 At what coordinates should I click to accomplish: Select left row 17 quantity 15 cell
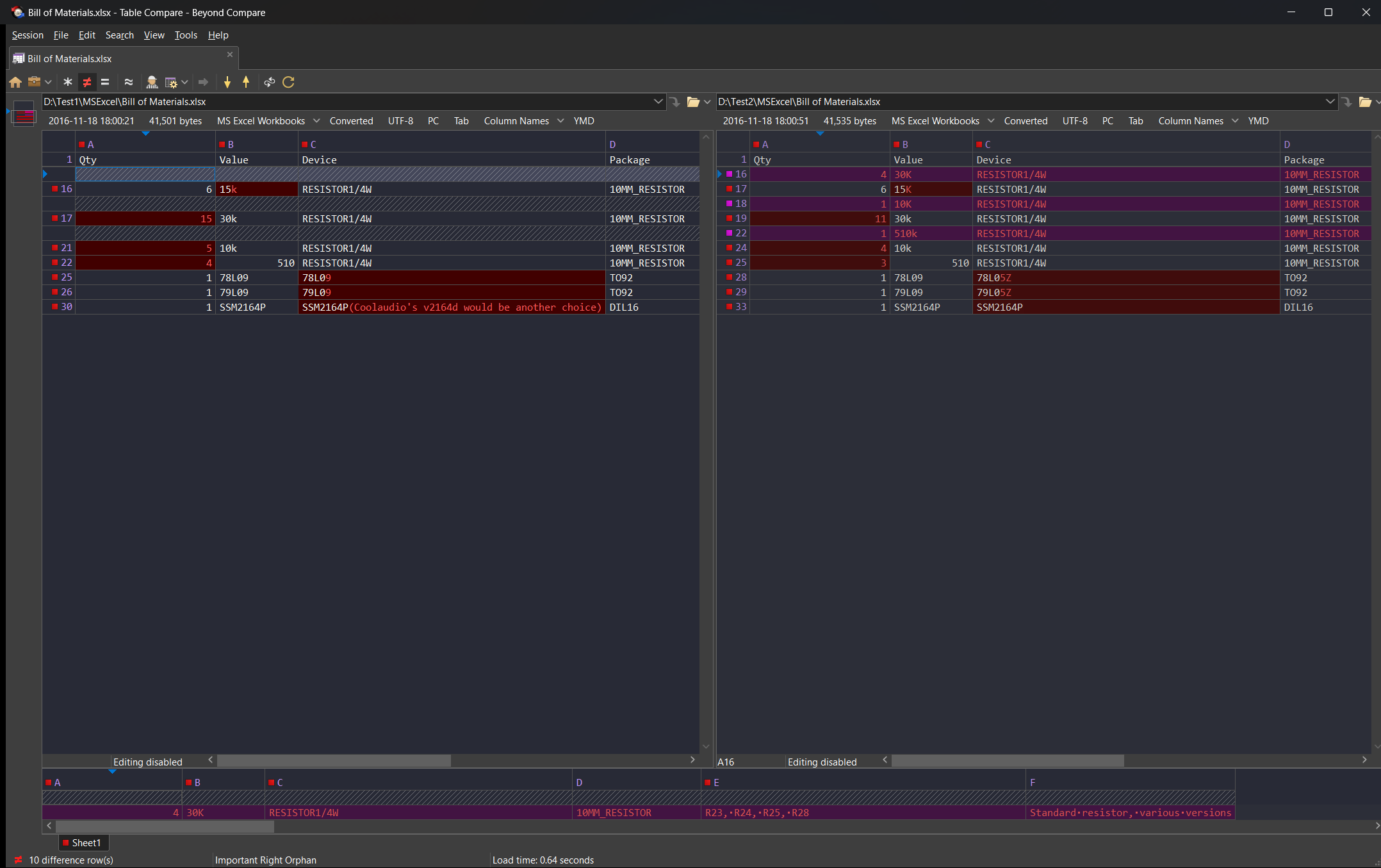[145, 219]
